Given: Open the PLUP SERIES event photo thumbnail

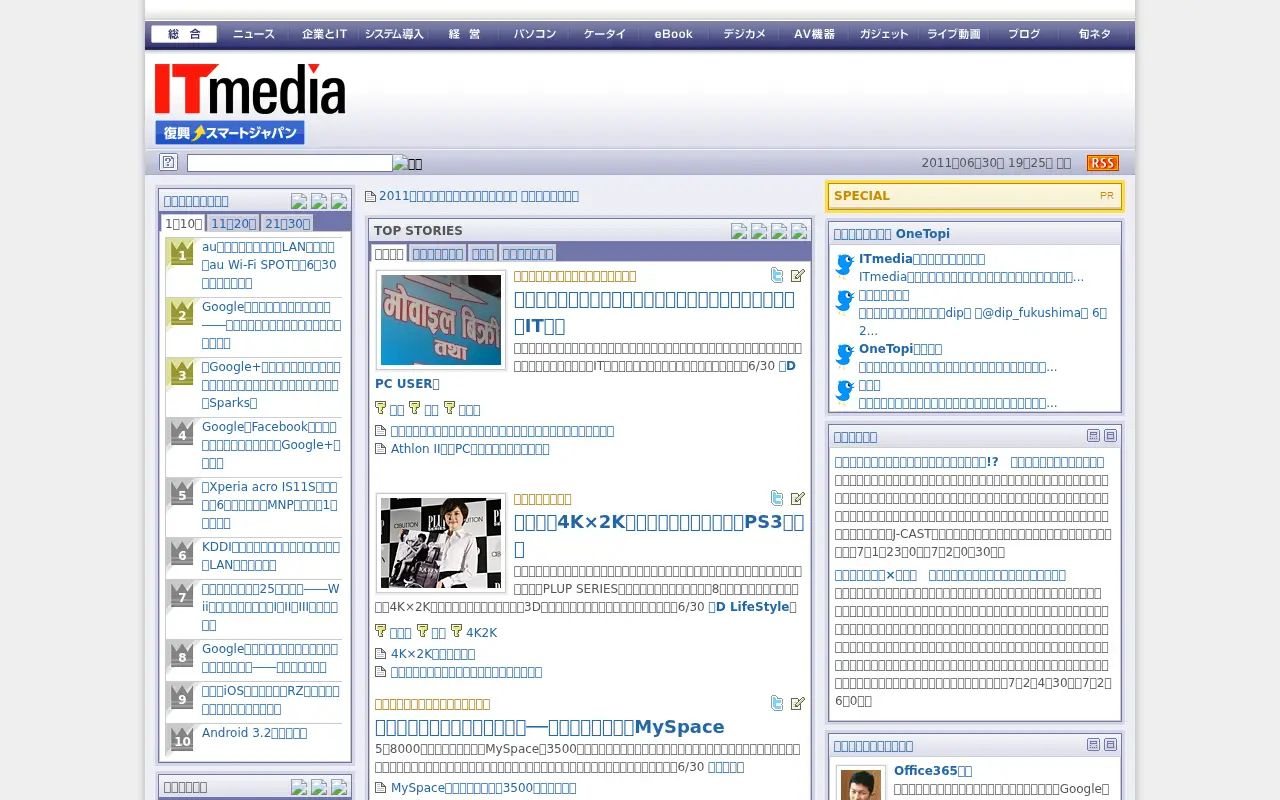Looking at the screenshot, I should [441, 543].
